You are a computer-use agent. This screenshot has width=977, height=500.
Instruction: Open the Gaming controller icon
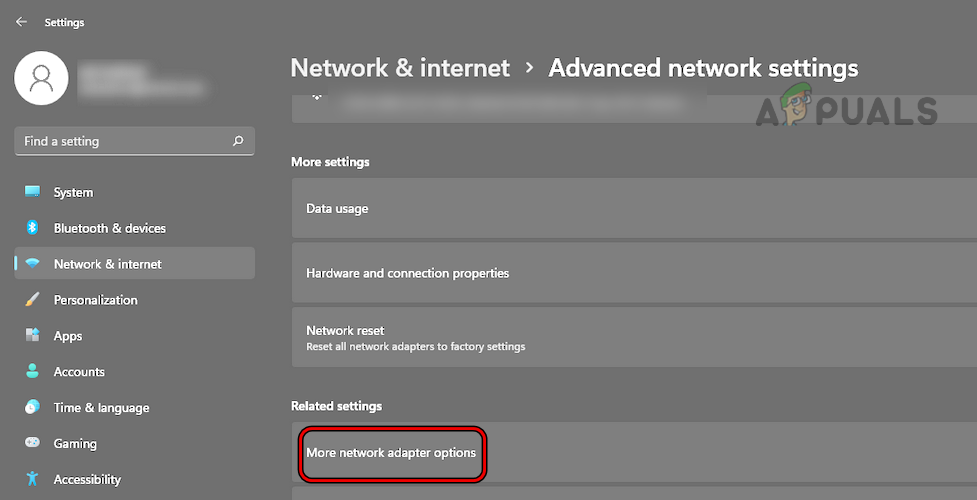(33, 443)
